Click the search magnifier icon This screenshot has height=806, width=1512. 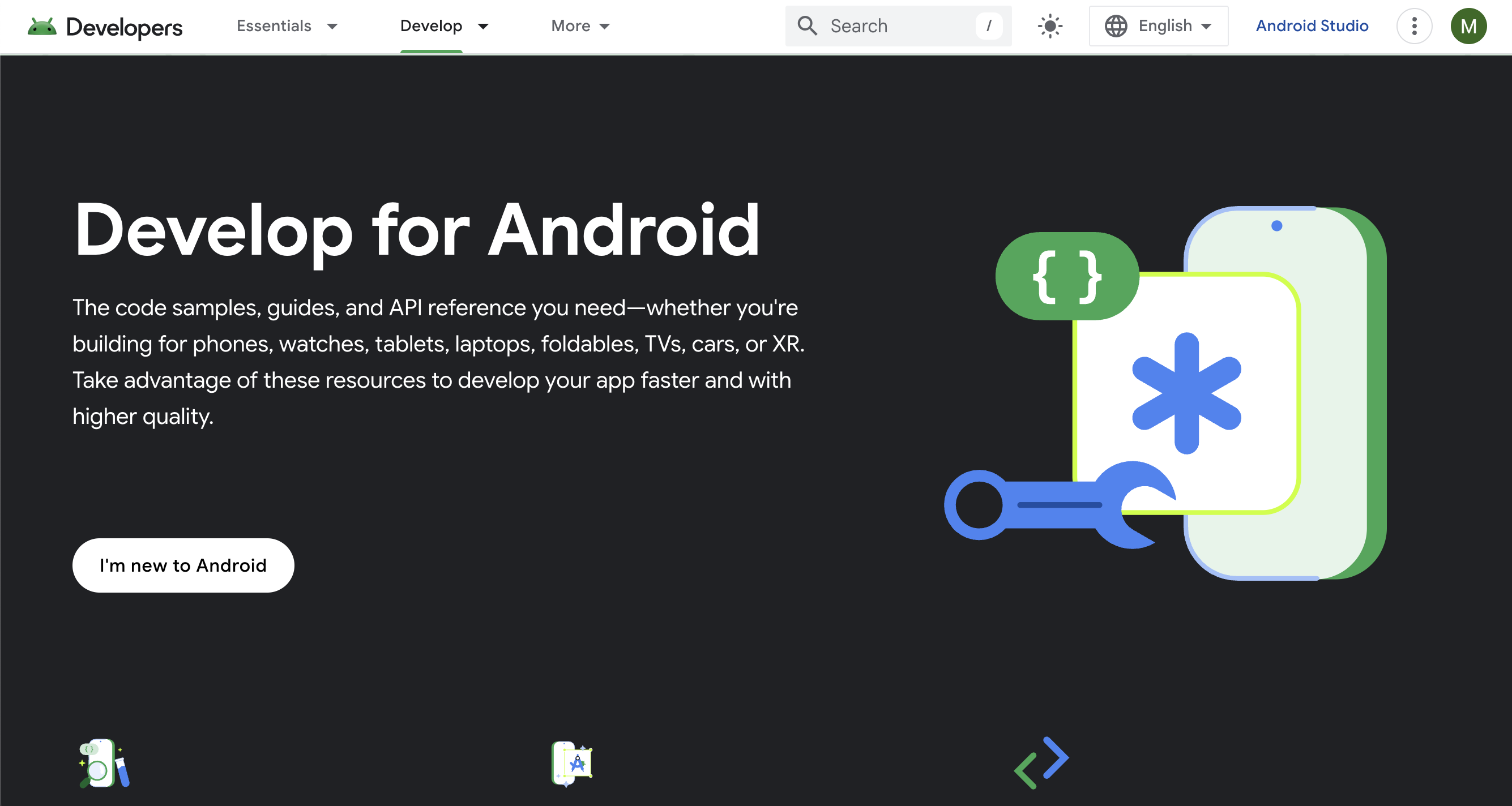(x=807, y=26)
